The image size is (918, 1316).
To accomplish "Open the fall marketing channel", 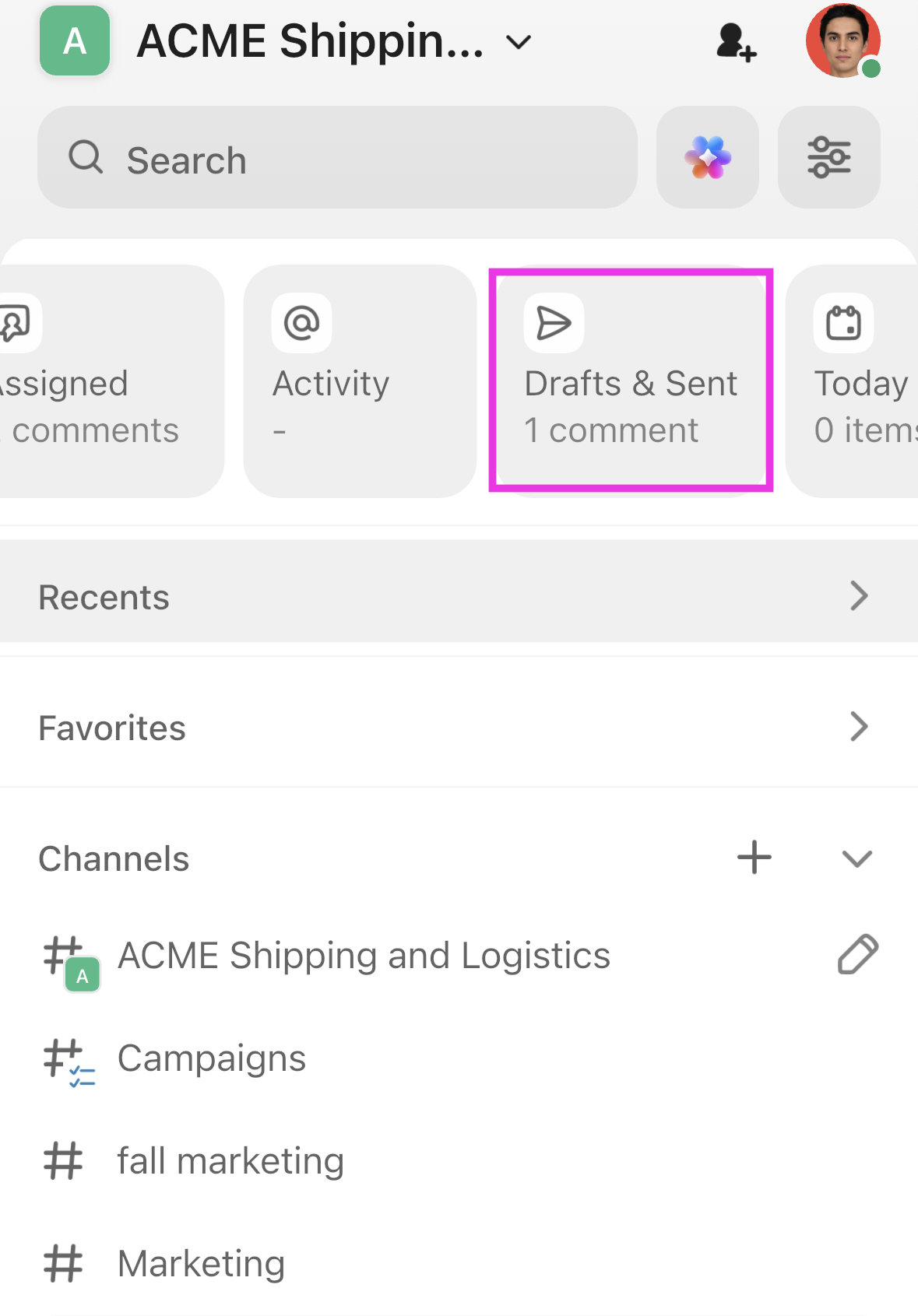I will click(x=230, y=1161).
